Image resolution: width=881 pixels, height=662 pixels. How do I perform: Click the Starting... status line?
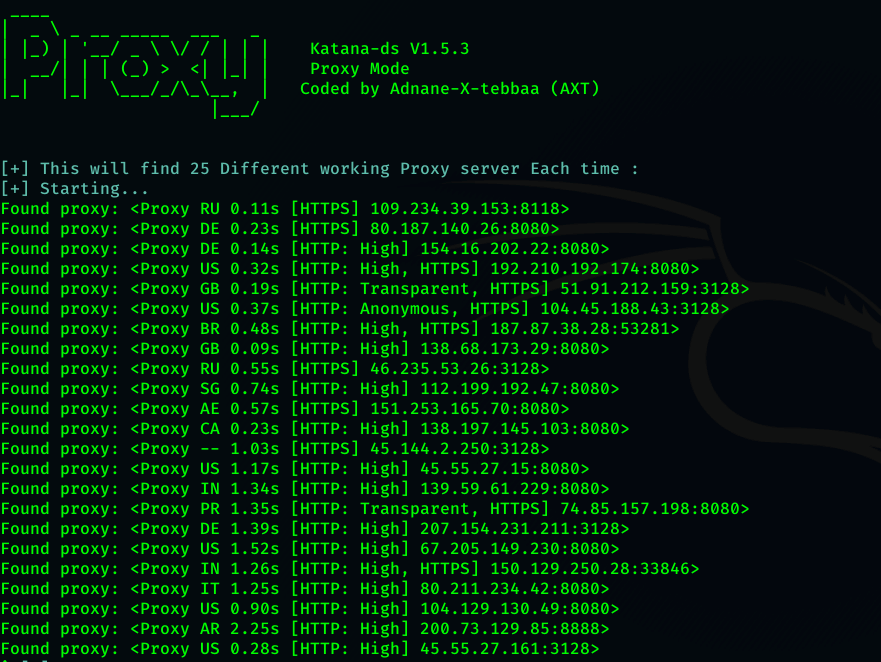75,189
